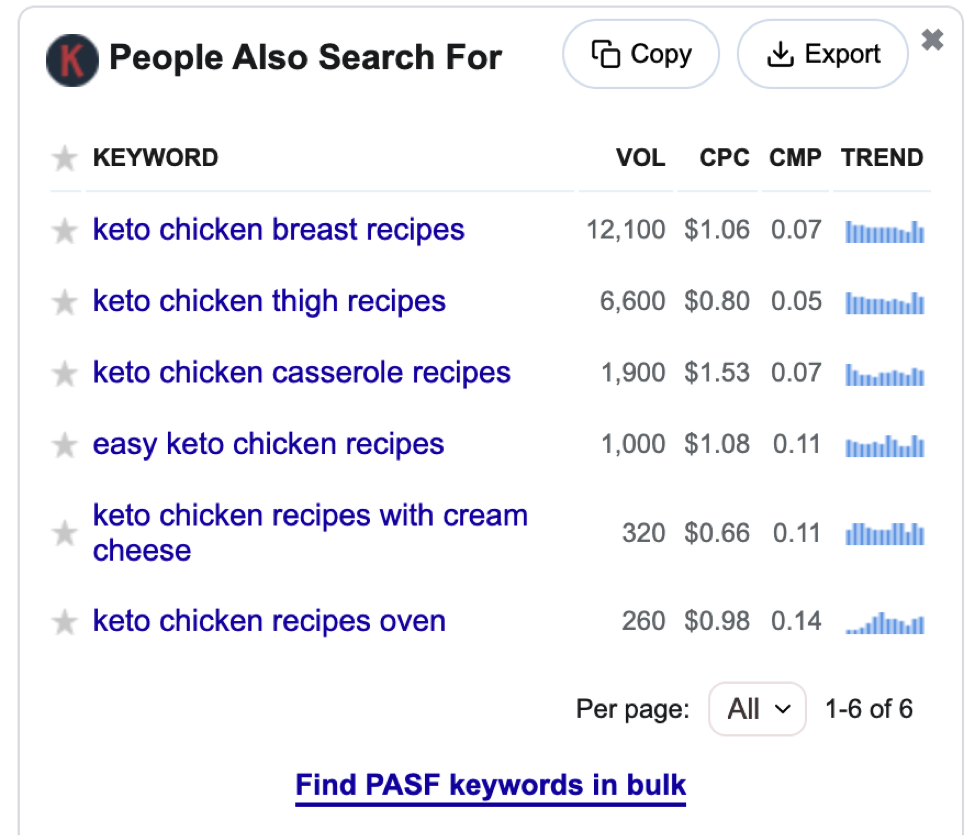Star the keto chicken breast recipes keyword
This screenshot has height=836, width=975.
65,231
